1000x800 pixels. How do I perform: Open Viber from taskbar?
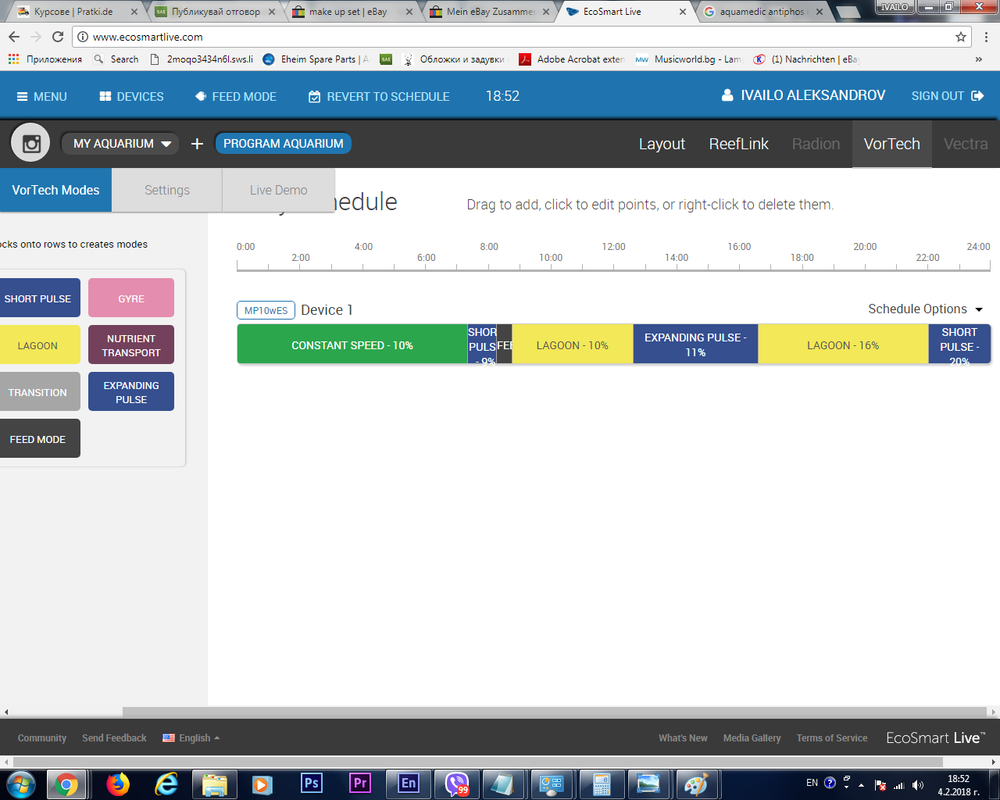[457, 784]
